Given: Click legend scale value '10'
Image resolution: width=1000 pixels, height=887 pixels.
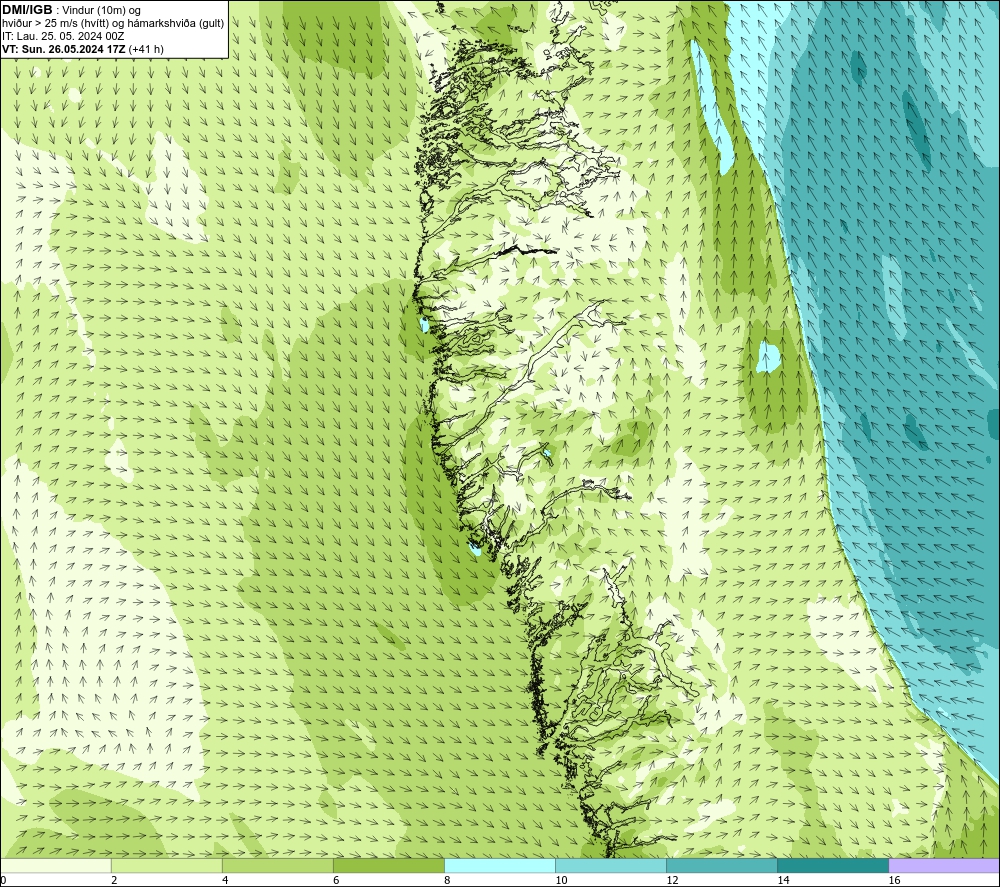Looking at the screenshot, I should (x=561, y=881).
